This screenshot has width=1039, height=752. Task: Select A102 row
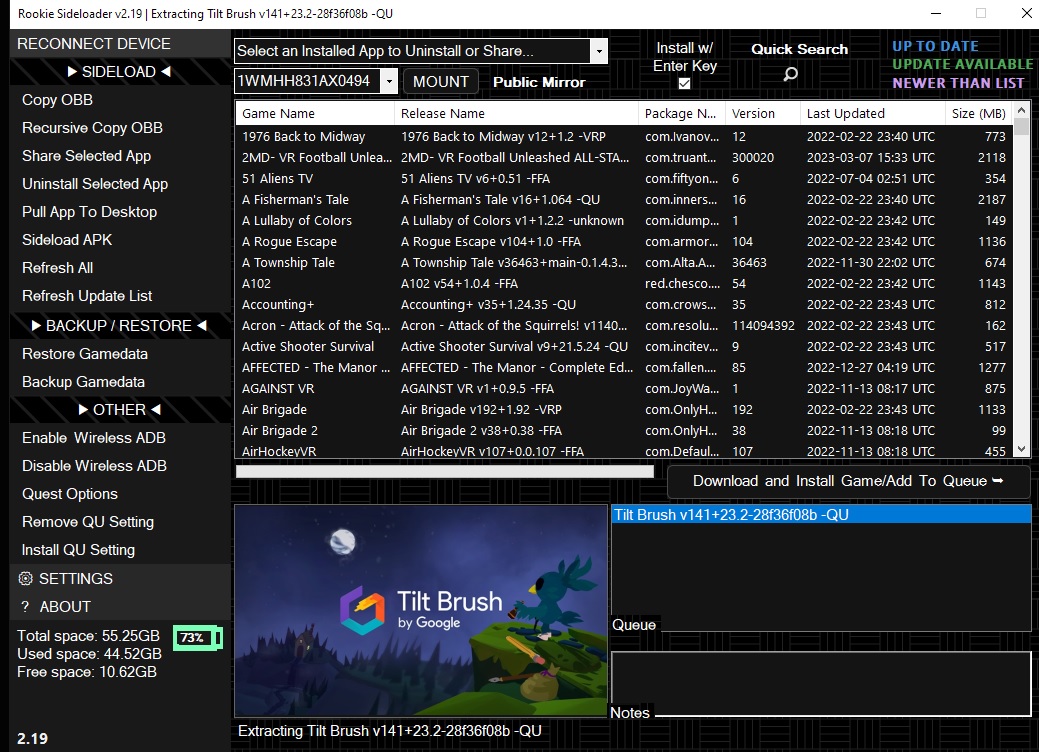[x=624, y=284]
